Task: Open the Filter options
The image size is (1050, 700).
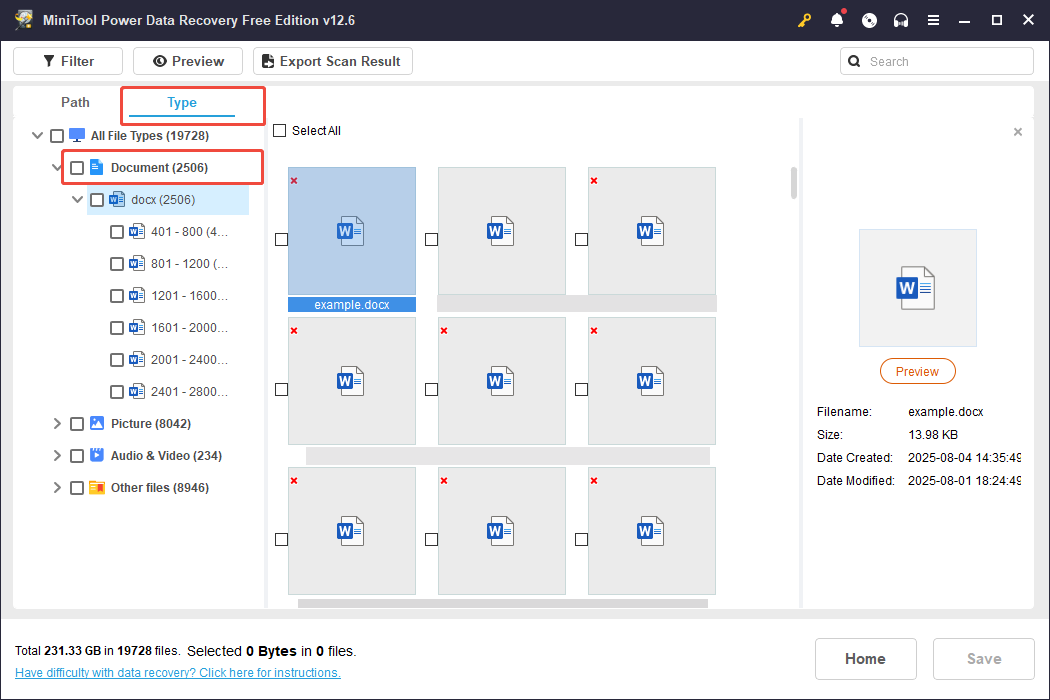Action: 68,61
